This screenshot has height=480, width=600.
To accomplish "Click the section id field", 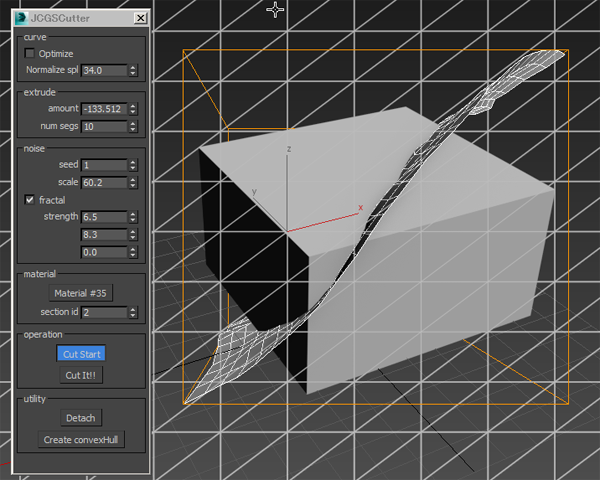I will (104, 313).
